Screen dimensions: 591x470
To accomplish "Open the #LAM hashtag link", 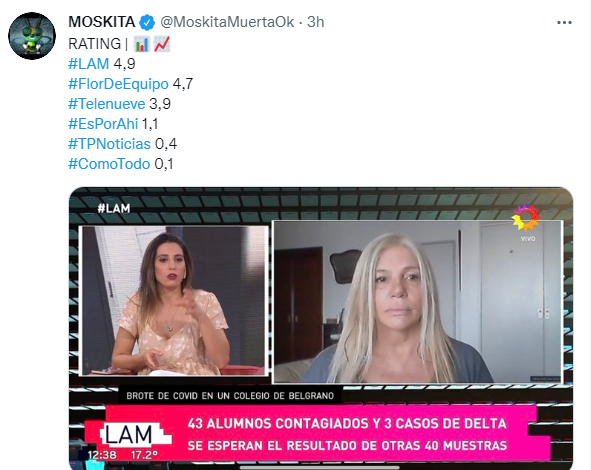I will click(89, 64).
